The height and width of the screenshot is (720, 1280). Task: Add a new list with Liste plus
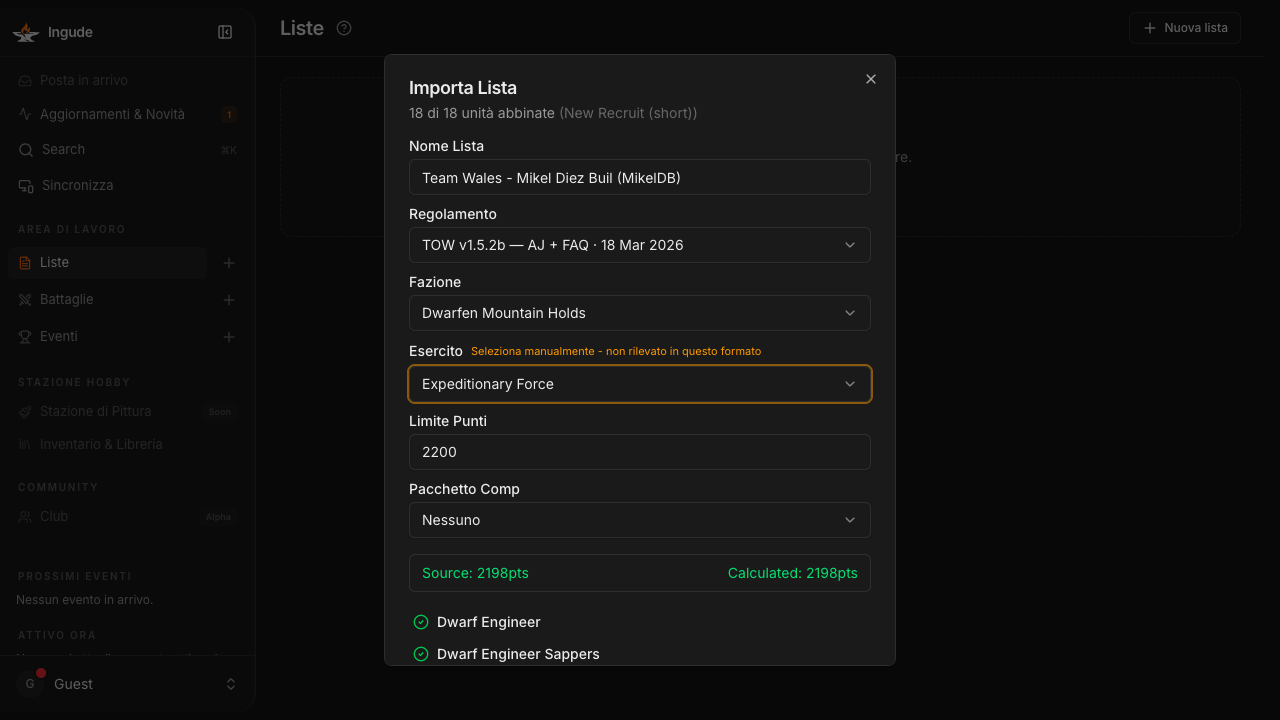pos(229,263)
